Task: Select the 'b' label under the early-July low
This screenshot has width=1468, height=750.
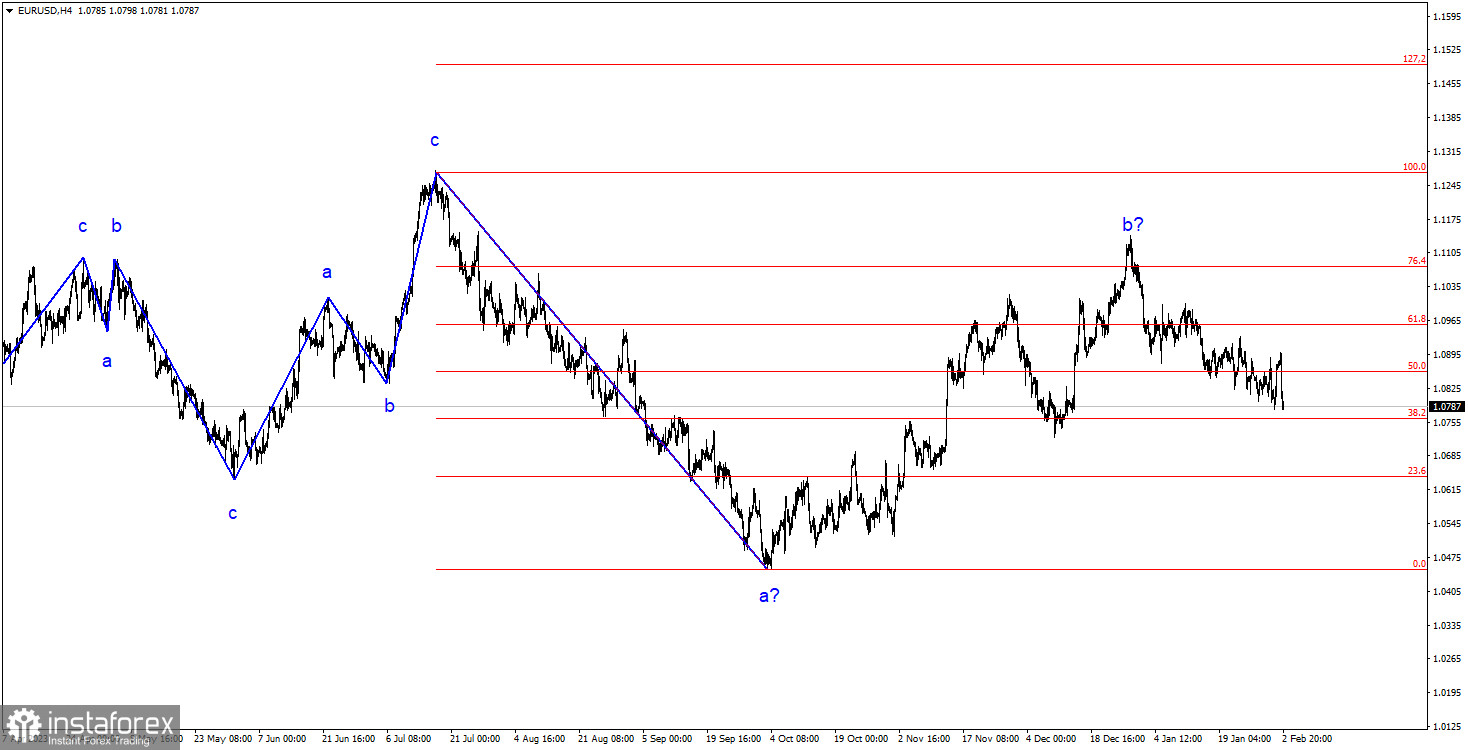Action: pos(390,405)
